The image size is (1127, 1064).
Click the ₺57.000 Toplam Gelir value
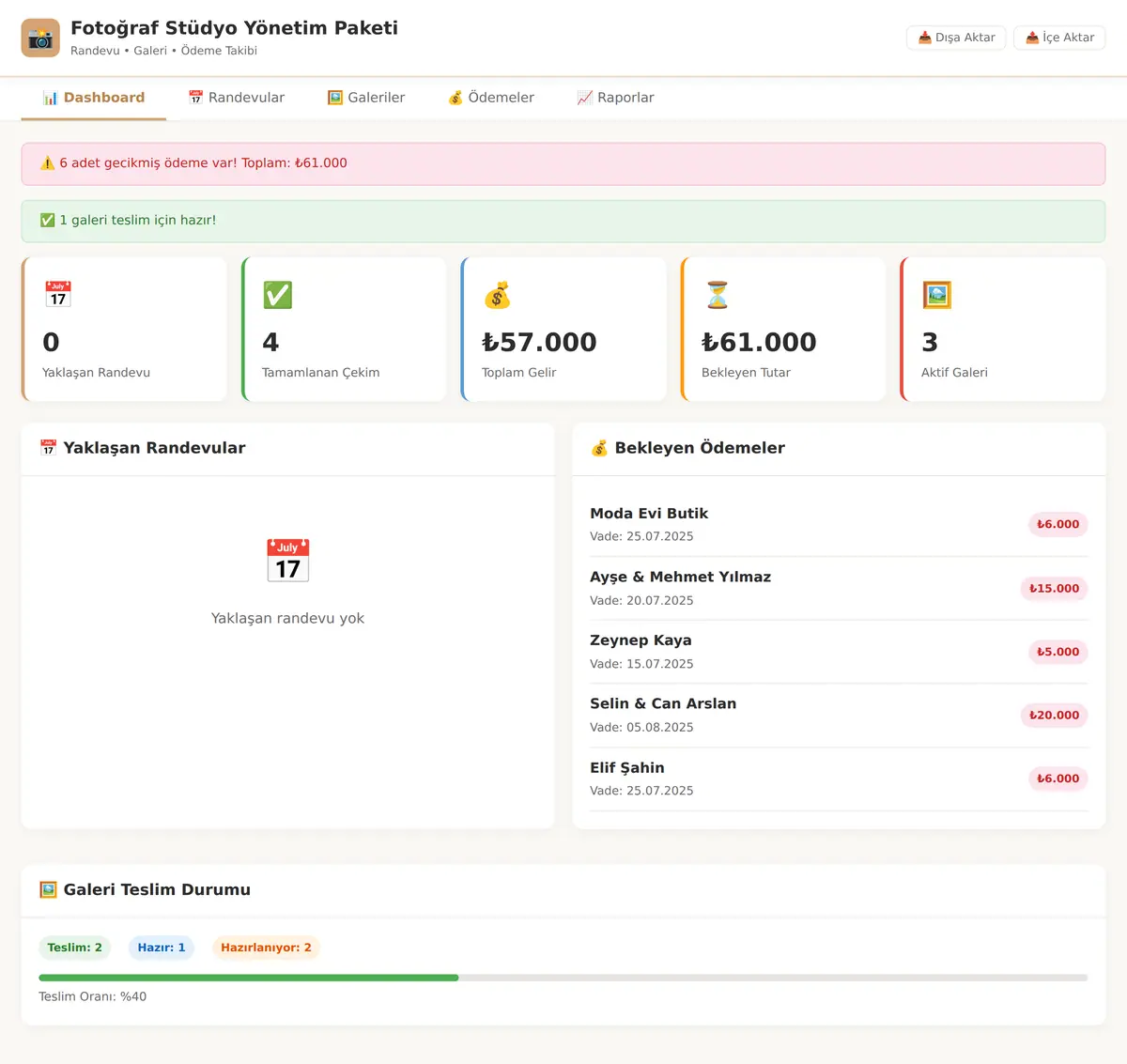(x=539, y=342)
